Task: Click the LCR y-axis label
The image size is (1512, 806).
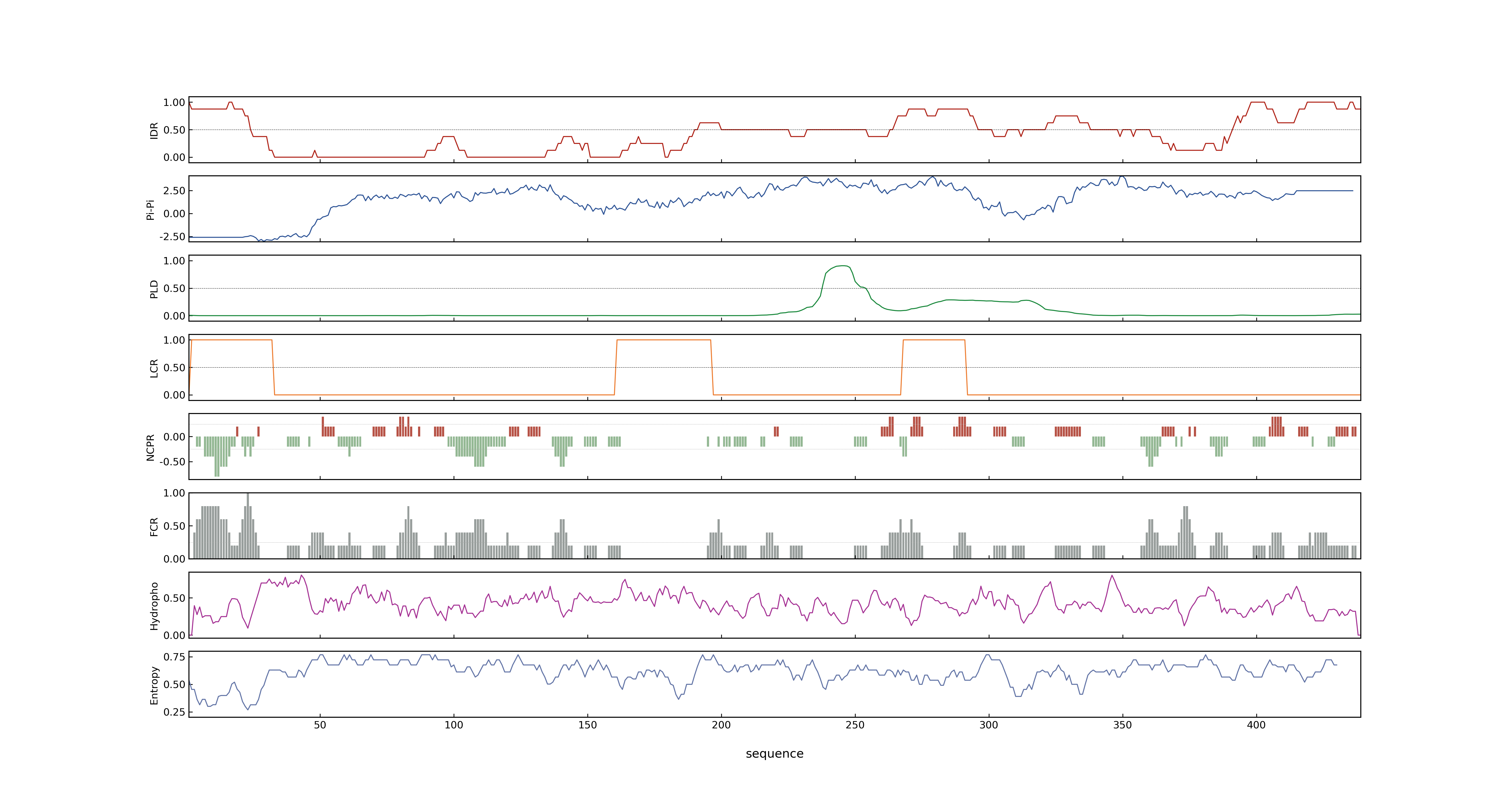Action: tap(154, 368)
